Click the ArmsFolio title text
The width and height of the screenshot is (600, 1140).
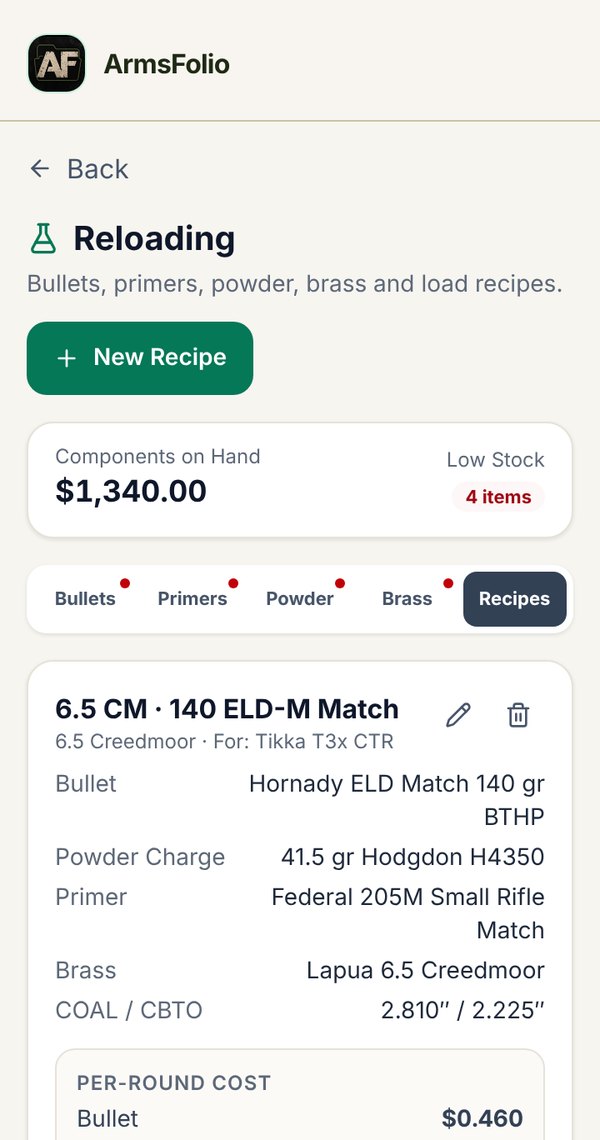(x=167, y=64)
